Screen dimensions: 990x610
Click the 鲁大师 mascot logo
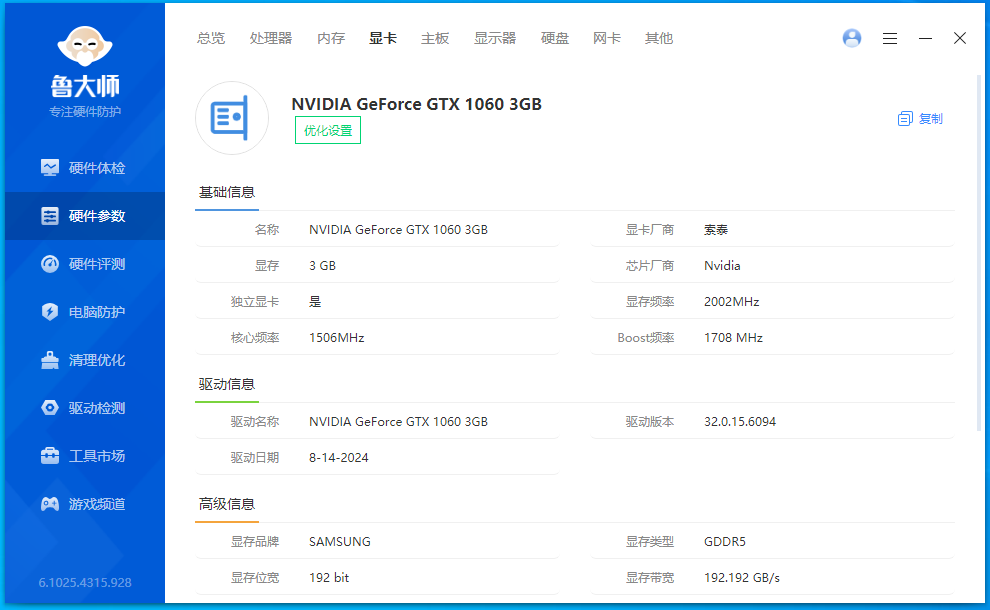85,47
